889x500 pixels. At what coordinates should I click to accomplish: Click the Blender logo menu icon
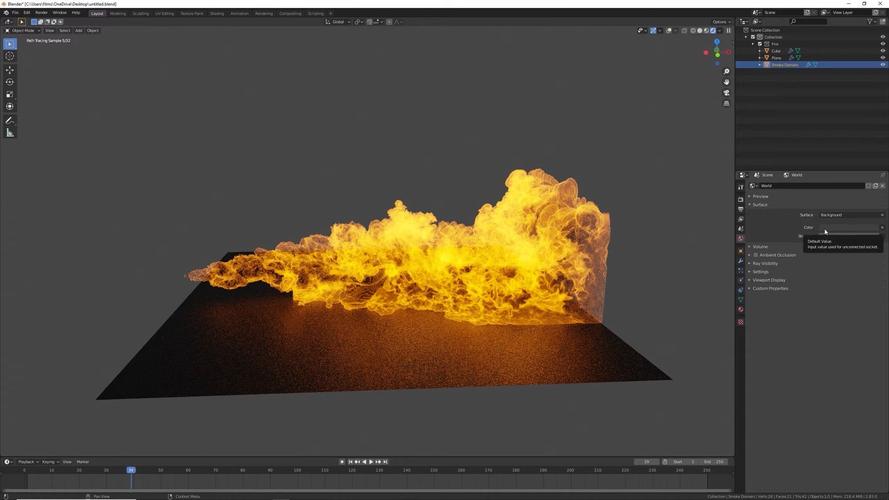6,12
